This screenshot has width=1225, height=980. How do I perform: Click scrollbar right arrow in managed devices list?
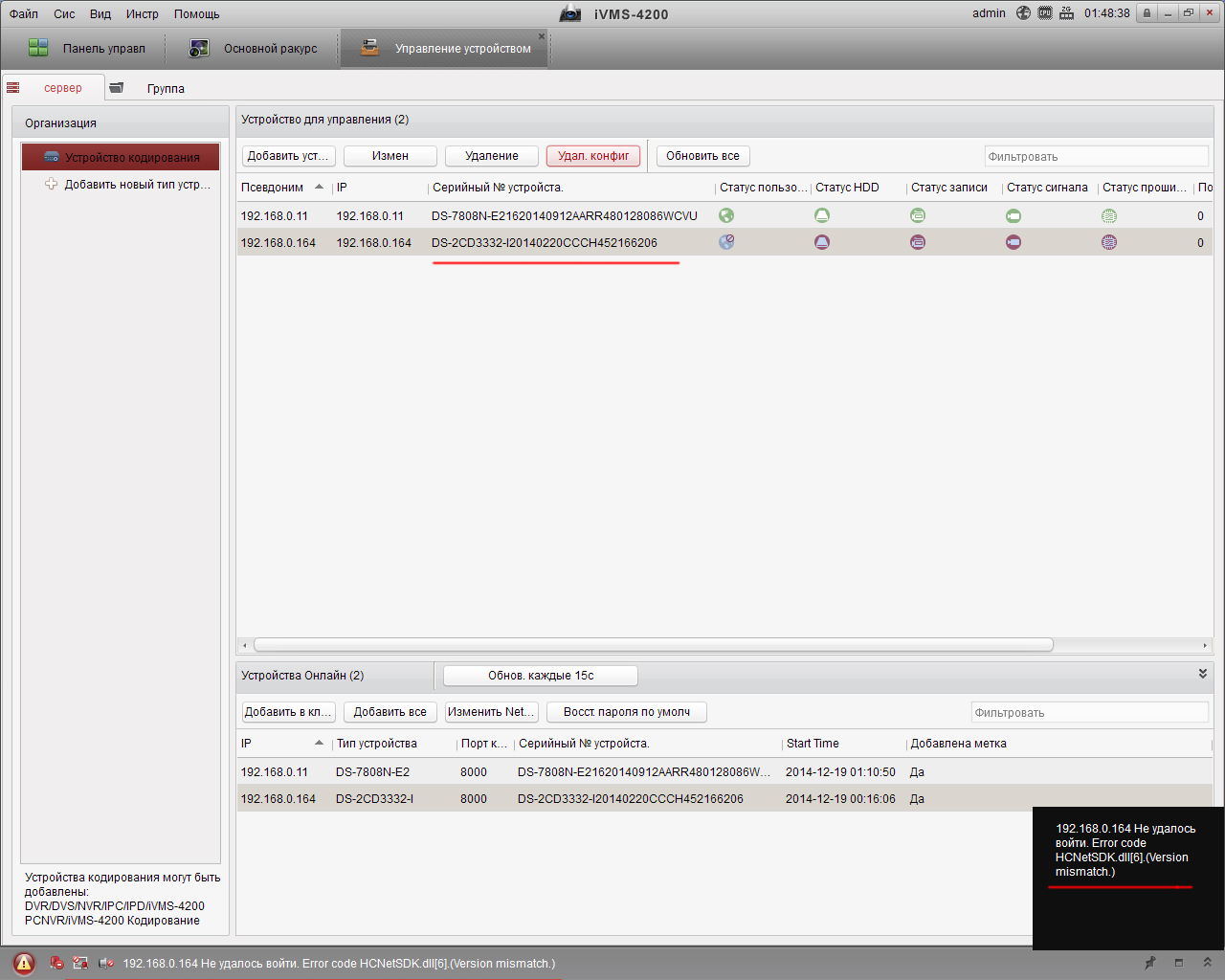click(1205, 645)
